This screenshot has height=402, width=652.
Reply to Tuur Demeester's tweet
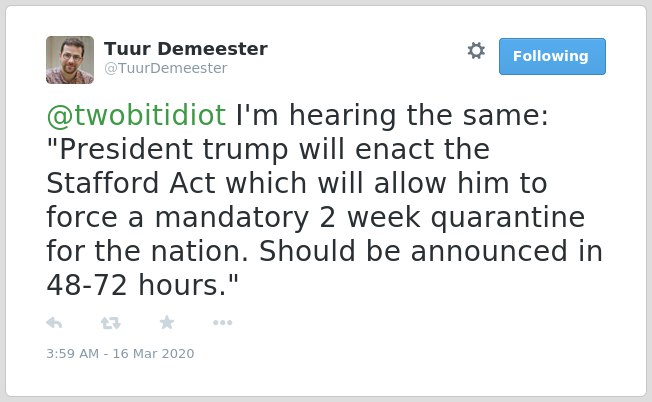click(x=54, y=323)
